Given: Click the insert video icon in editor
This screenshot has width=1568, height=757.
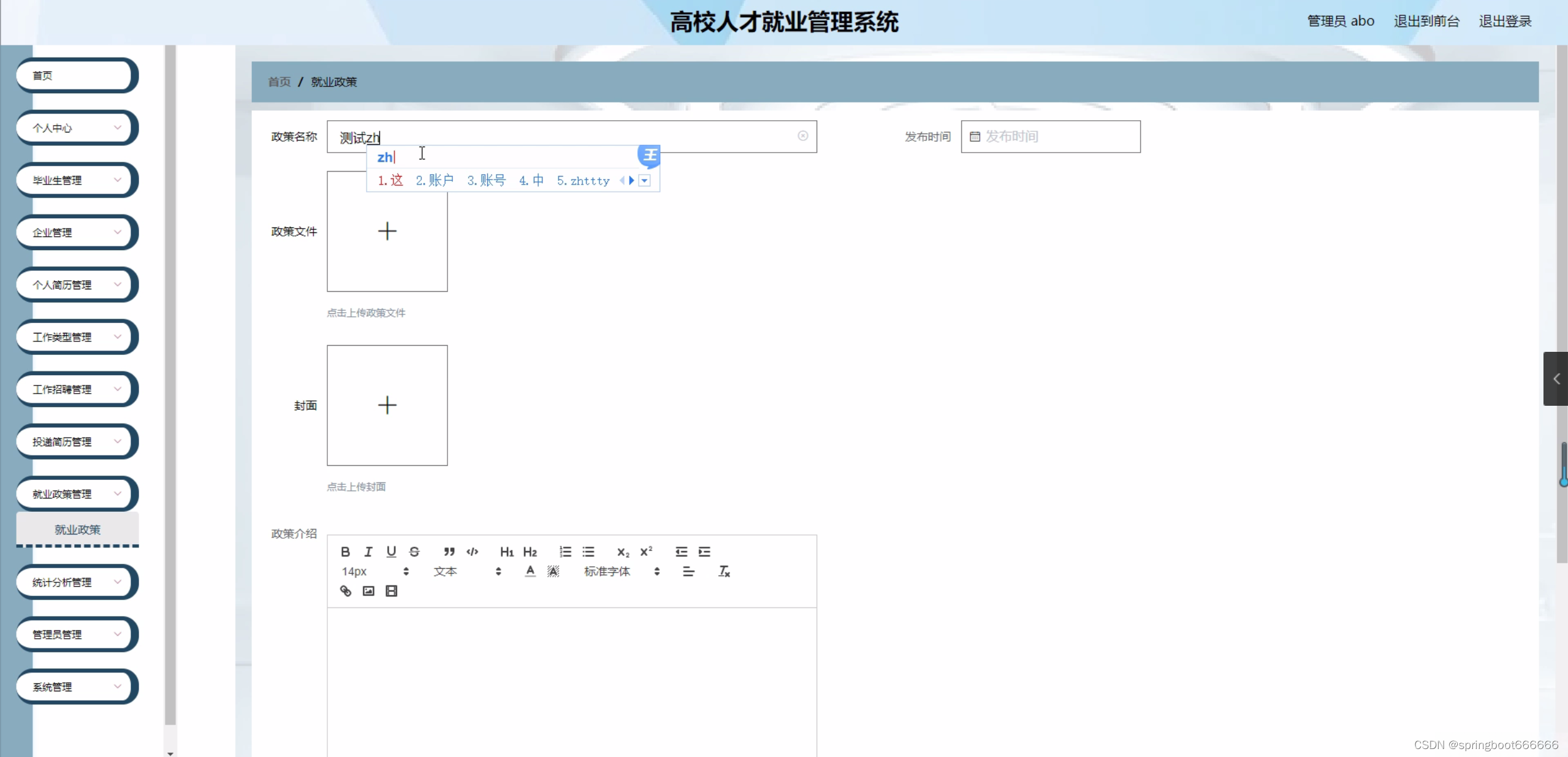Looking at the screenshot, I should 391,591.
